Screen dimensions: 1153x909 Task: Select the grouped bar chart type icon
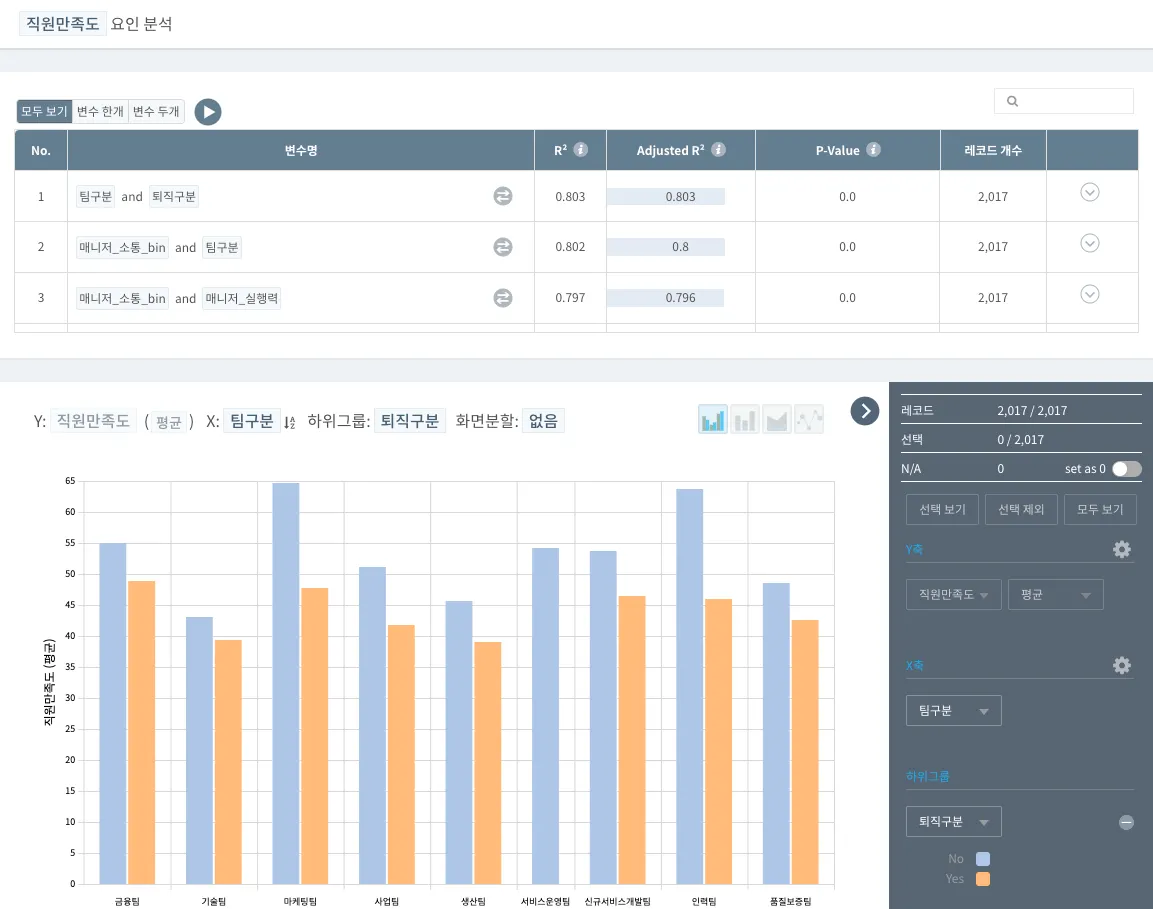tap(713, 420)
